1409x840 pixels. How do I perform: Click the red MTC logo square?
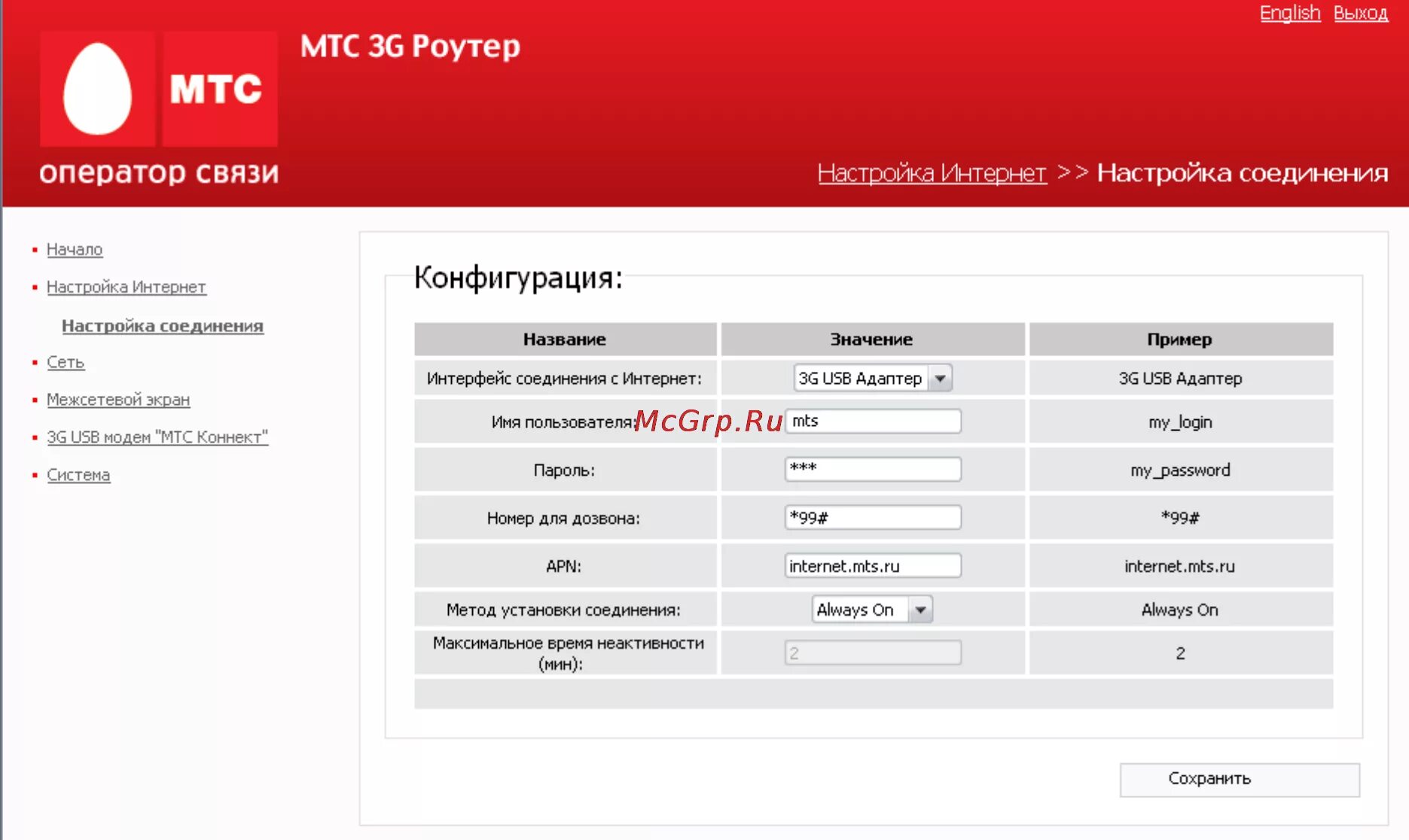click(x=219, y=89)
